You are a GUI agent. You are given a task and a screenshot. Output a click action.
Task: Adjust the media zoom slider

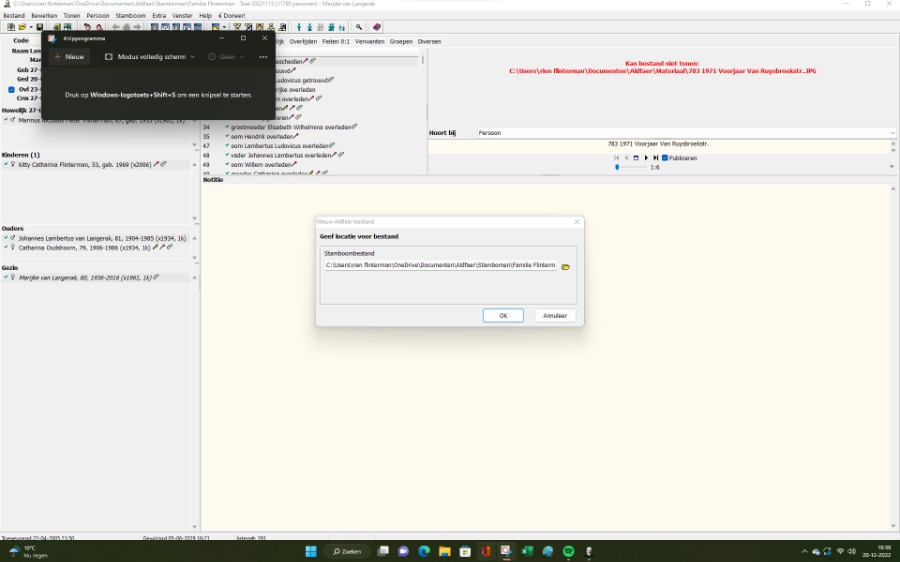coord(617,167)
